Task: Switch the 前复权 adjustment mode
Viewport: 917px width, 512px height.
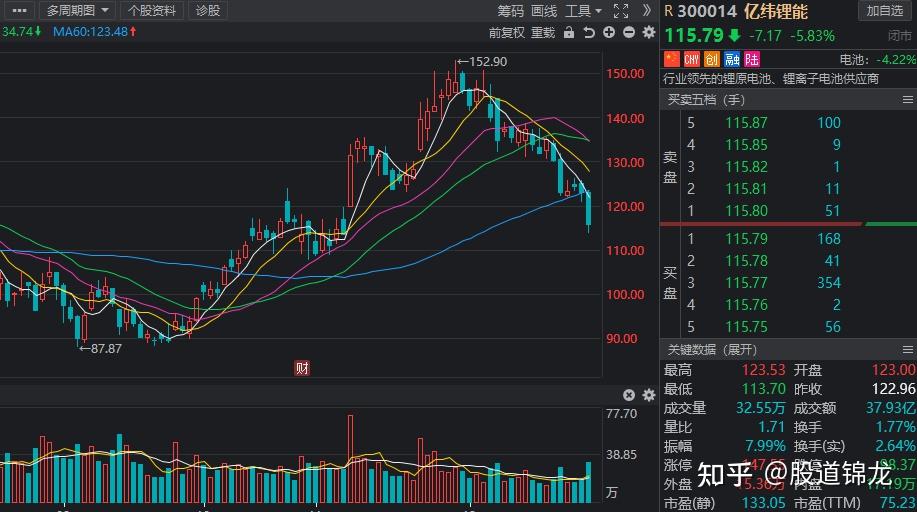Action: (506, 33)
